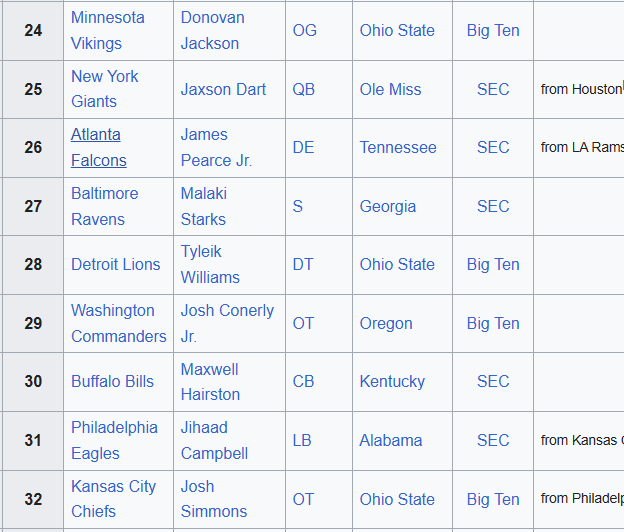Open the Ole Miss college link
Screen dimensions: 624x532
[390, 89]
